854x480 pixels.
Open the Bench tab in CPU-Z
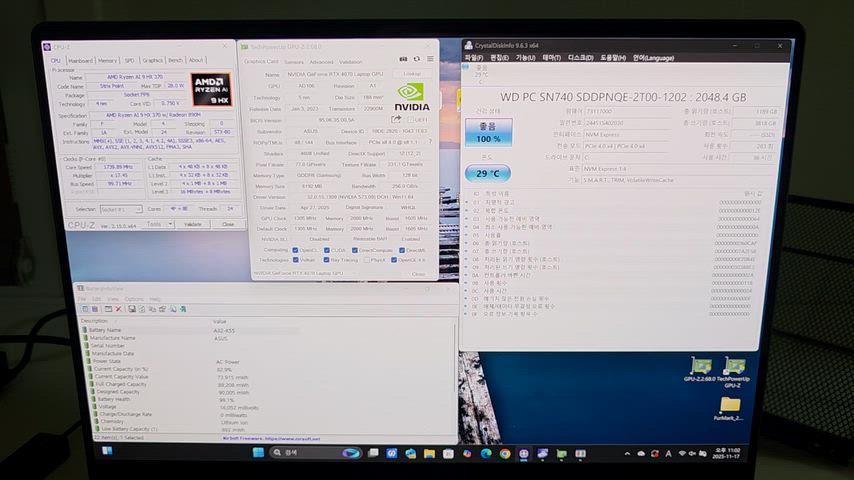tap(175, 60)
